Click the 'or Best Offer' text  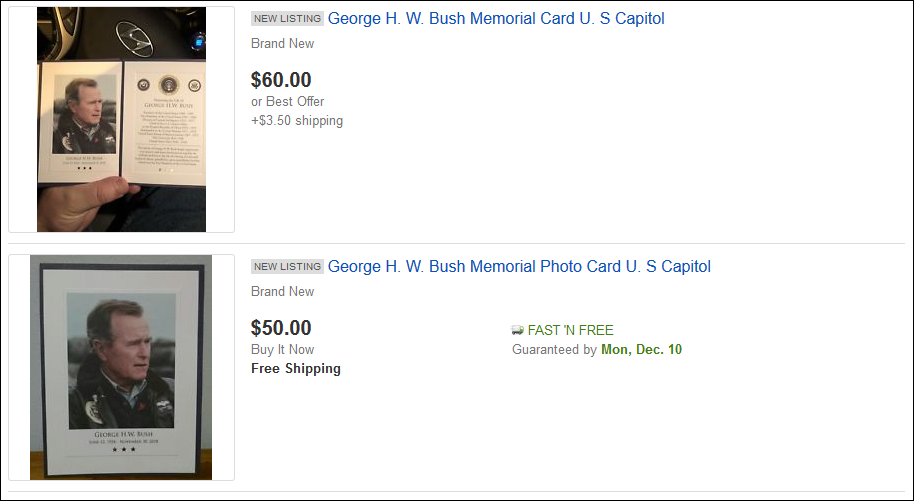pyautogui.click(x=288, y=102)
